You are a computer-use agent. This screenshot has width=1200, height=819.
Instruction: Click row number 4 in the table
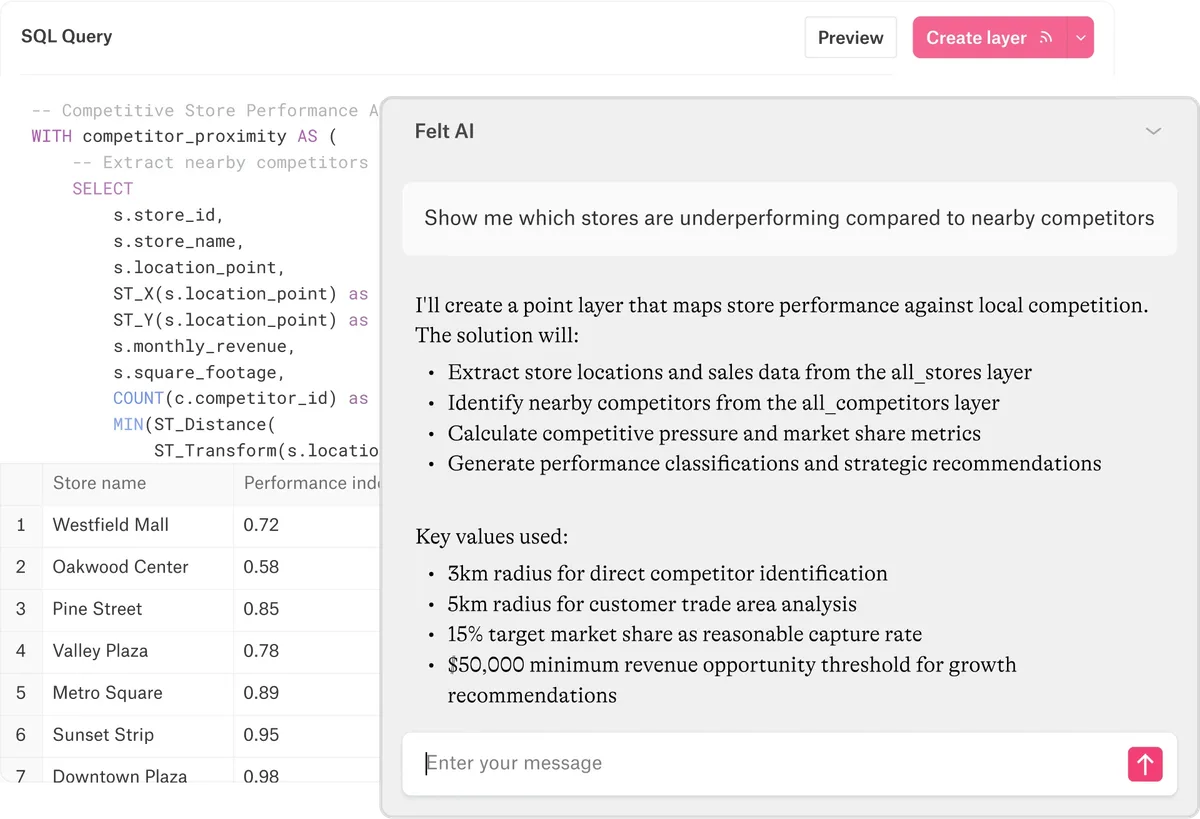tap(21, 651)
